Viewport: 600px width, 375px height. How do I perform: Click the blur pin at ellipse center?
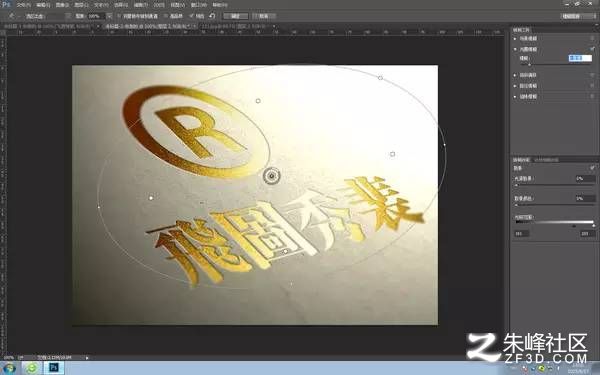point(272,176)
